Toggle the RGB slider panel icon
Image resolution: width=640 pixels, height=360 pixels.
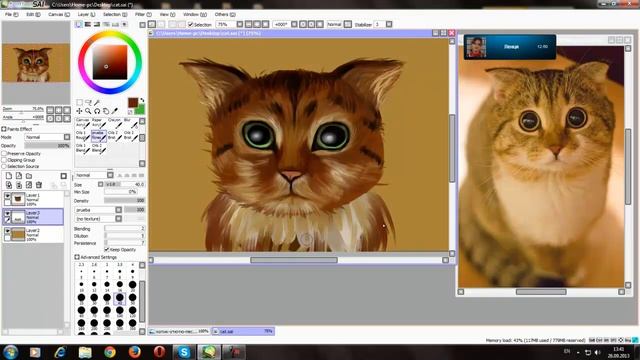88,24
